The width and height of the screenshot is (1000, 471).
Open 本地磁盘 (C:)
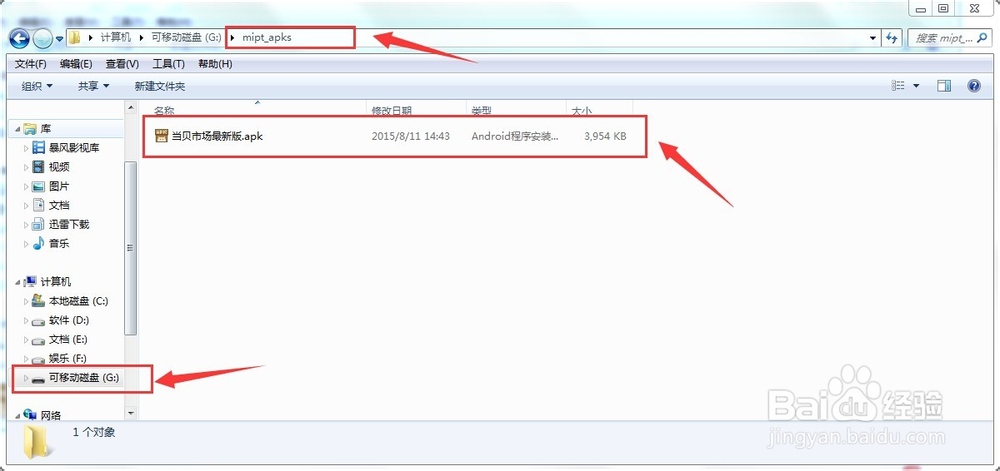[x=78, y=301]
